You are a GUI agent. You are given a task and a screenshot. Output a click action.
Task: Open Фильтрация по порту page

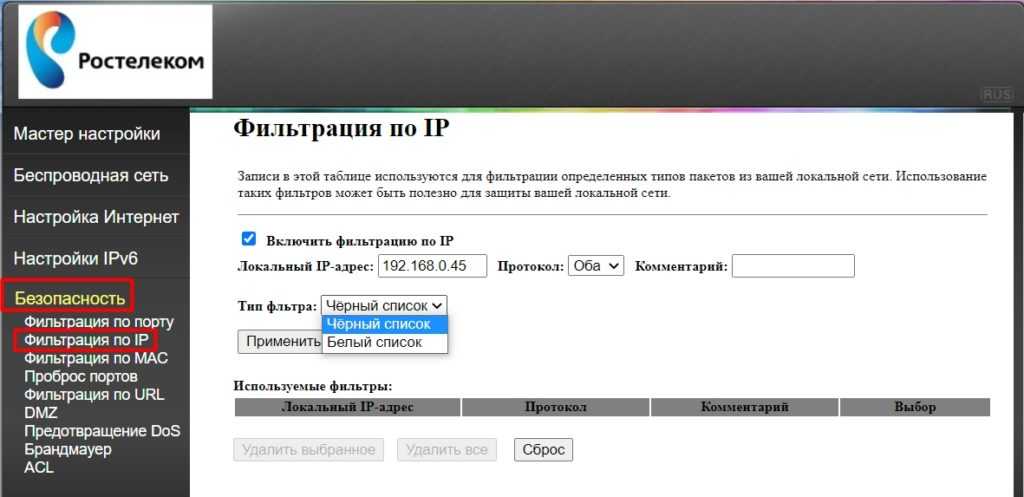(x=99, y=322)
